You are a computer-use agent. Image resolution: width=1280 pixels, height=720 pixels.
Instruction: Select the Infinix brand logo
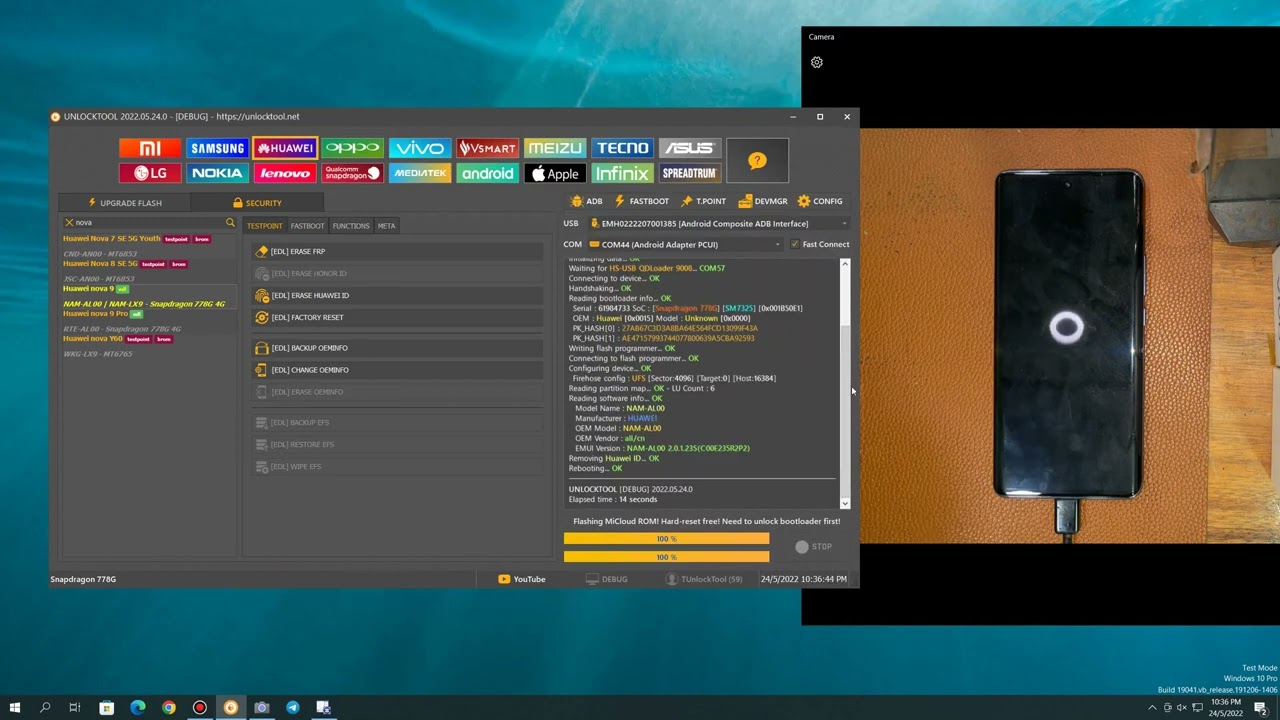[x=622, y=173]
